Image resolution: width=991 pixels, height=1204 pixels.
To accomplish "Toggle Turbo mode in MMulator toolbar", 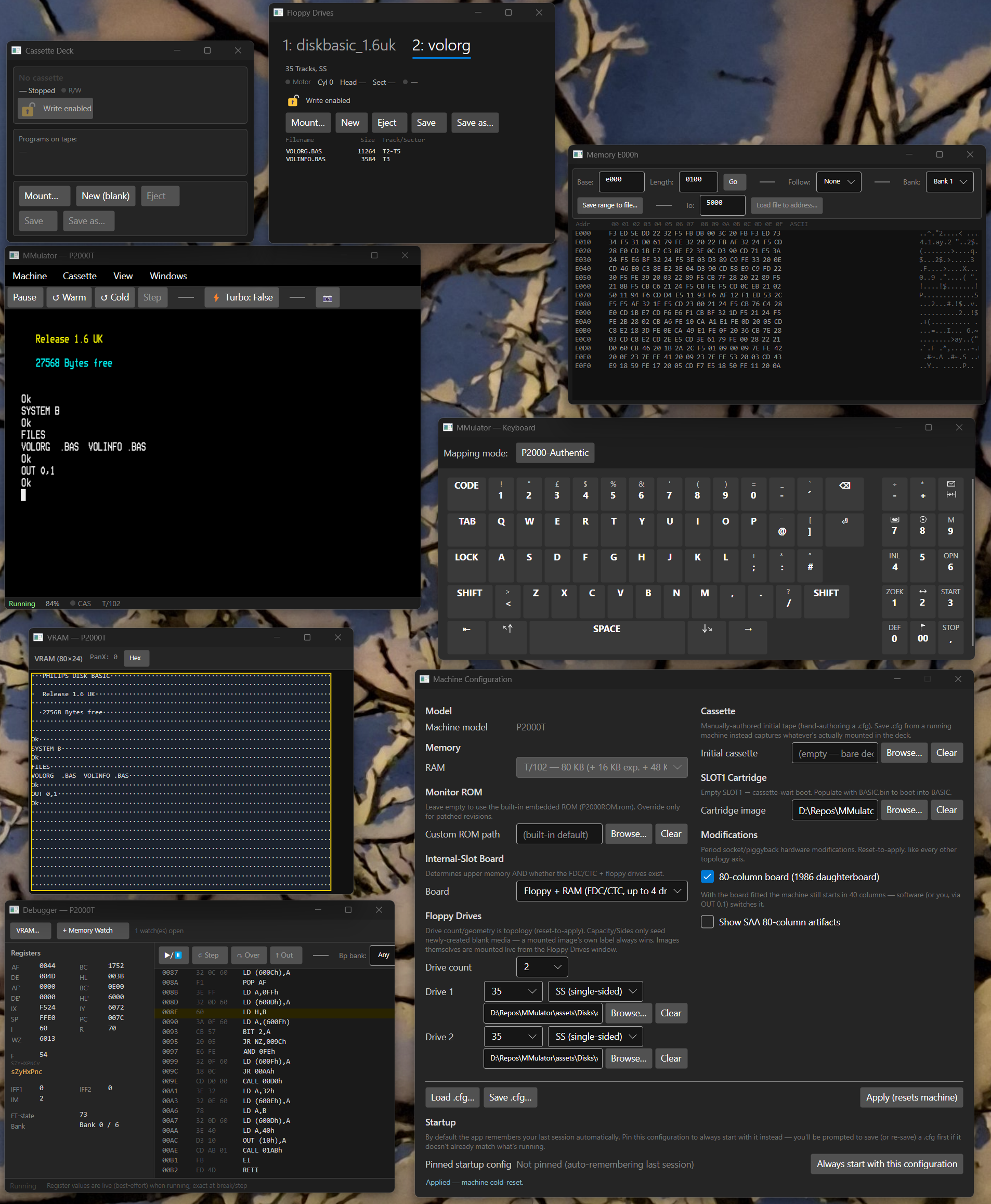I will coord(242,297).
